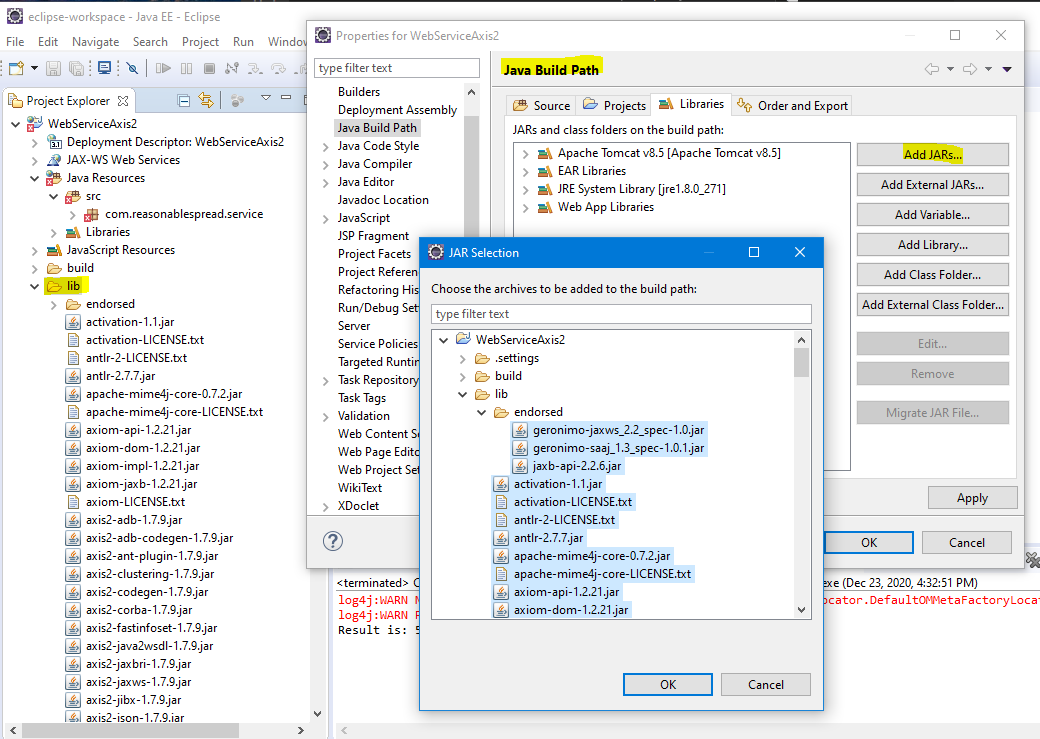The image size is (1040, 739).
Task: Click the Suspend debug icon
Action: coord(186,68)
